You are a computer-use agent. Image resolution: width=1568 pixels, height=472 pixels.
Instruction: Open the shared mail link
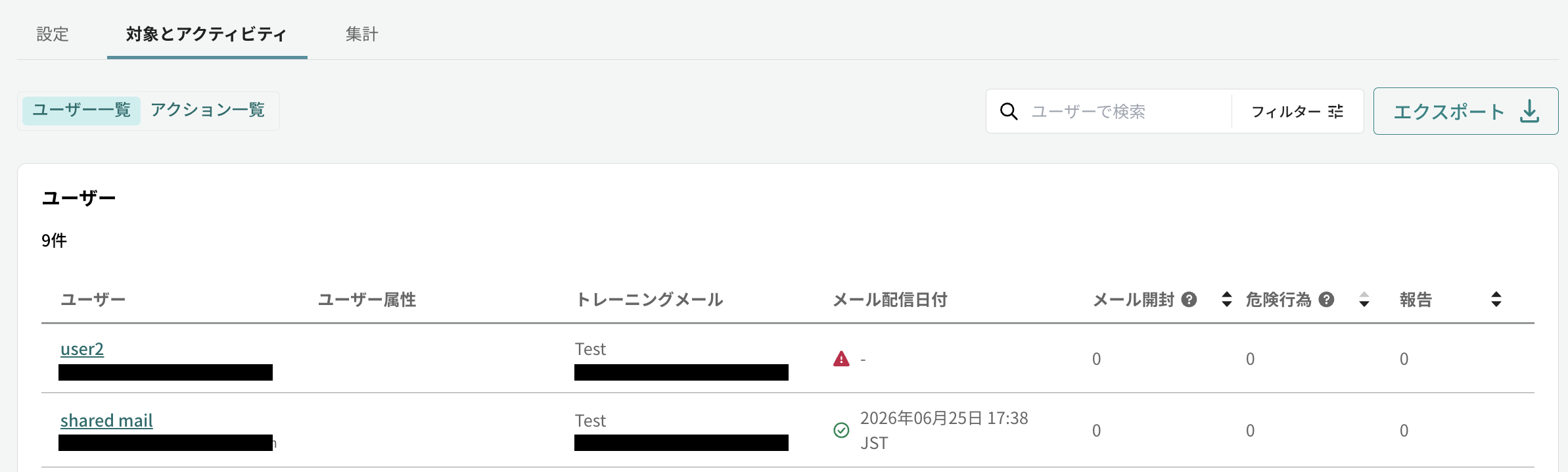(x=106, y=421)
